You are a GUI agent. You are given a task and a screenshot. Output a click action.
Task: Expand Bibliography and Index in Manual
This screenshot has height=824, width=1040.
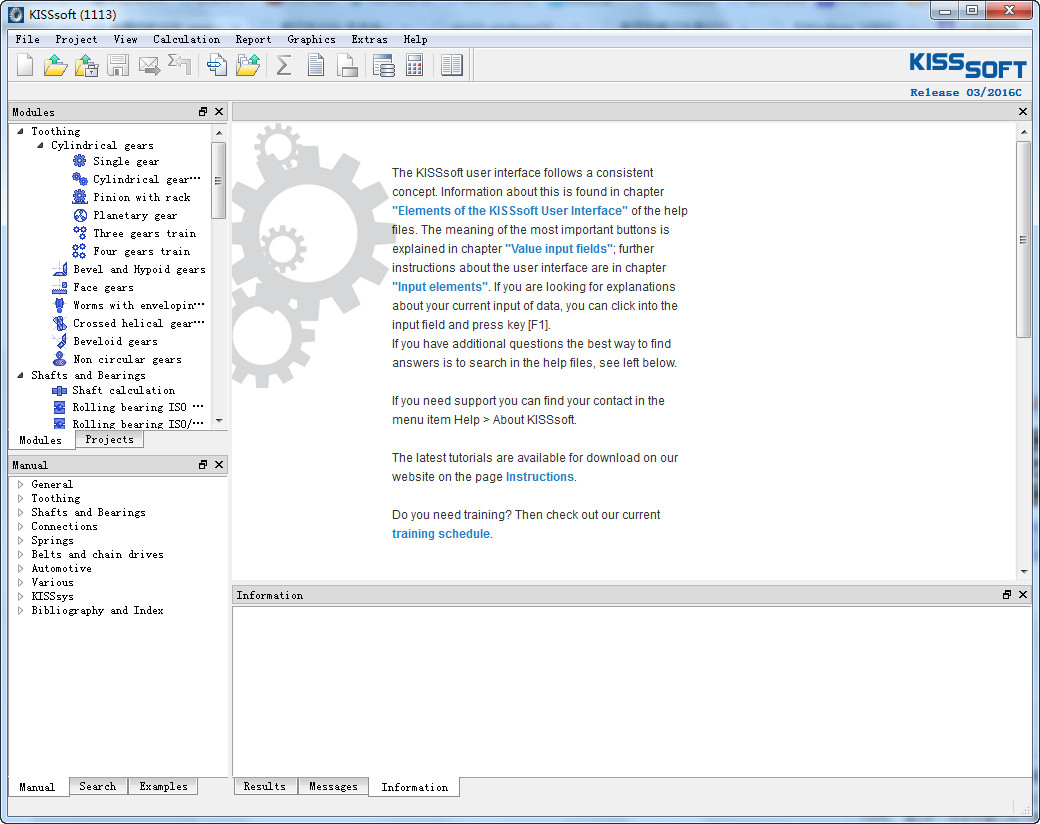tap(21, 610)
